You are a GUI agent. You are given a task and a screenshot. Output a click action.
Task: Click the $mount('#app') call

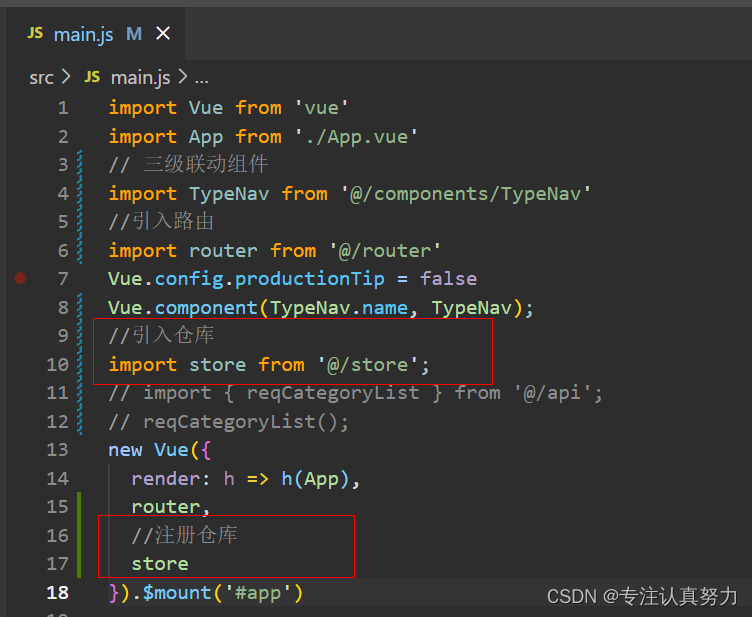click(x=223, y=594)
